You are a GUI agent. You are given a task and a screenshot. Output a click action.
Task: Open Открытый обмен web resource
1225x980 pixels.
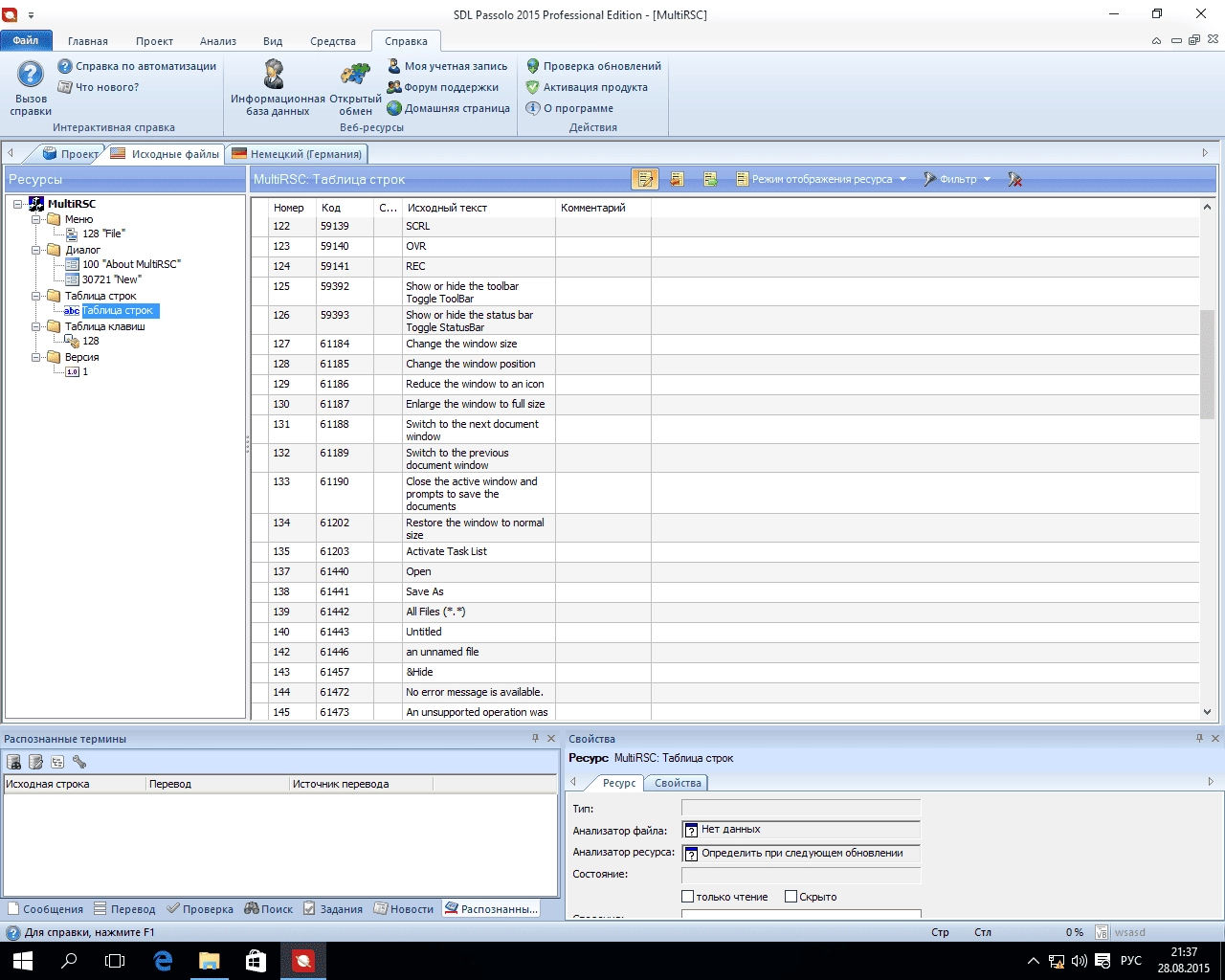pyautogui.click(x=355, y=88)
